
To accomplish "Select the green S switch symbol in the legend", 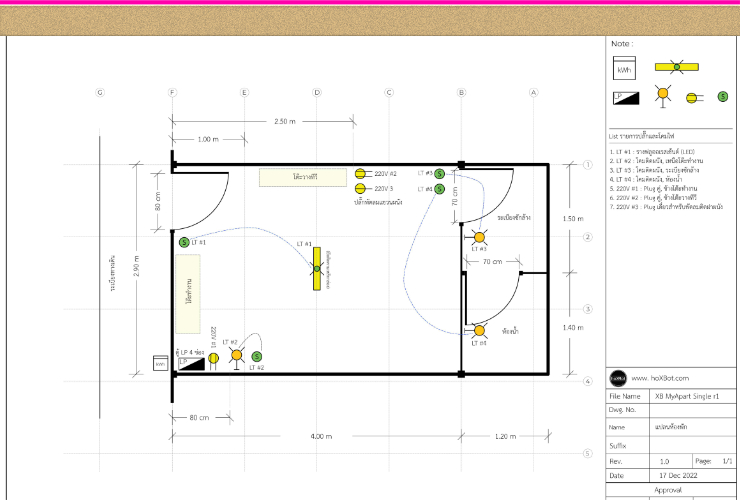I will point(723,97).
